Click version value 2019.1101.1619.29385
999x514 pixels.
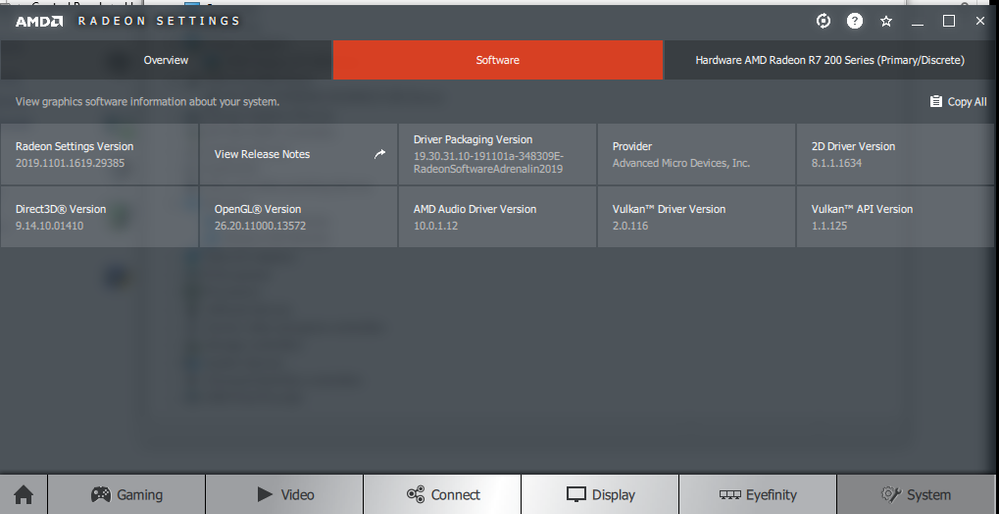coord(70,163)
